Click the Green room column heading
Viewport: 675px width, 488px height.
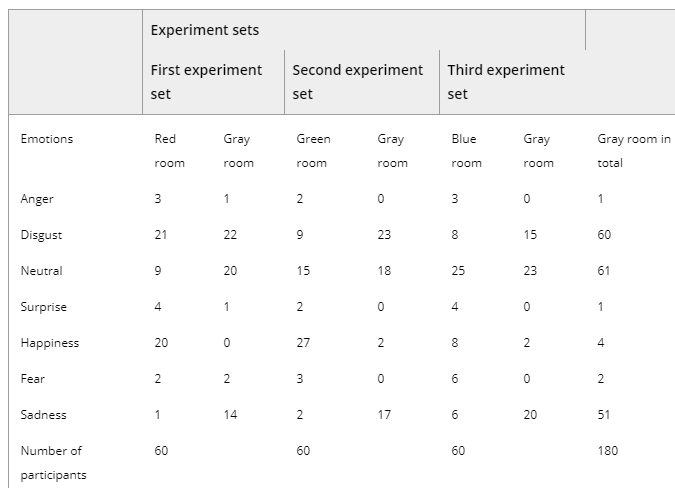[313, 151]
